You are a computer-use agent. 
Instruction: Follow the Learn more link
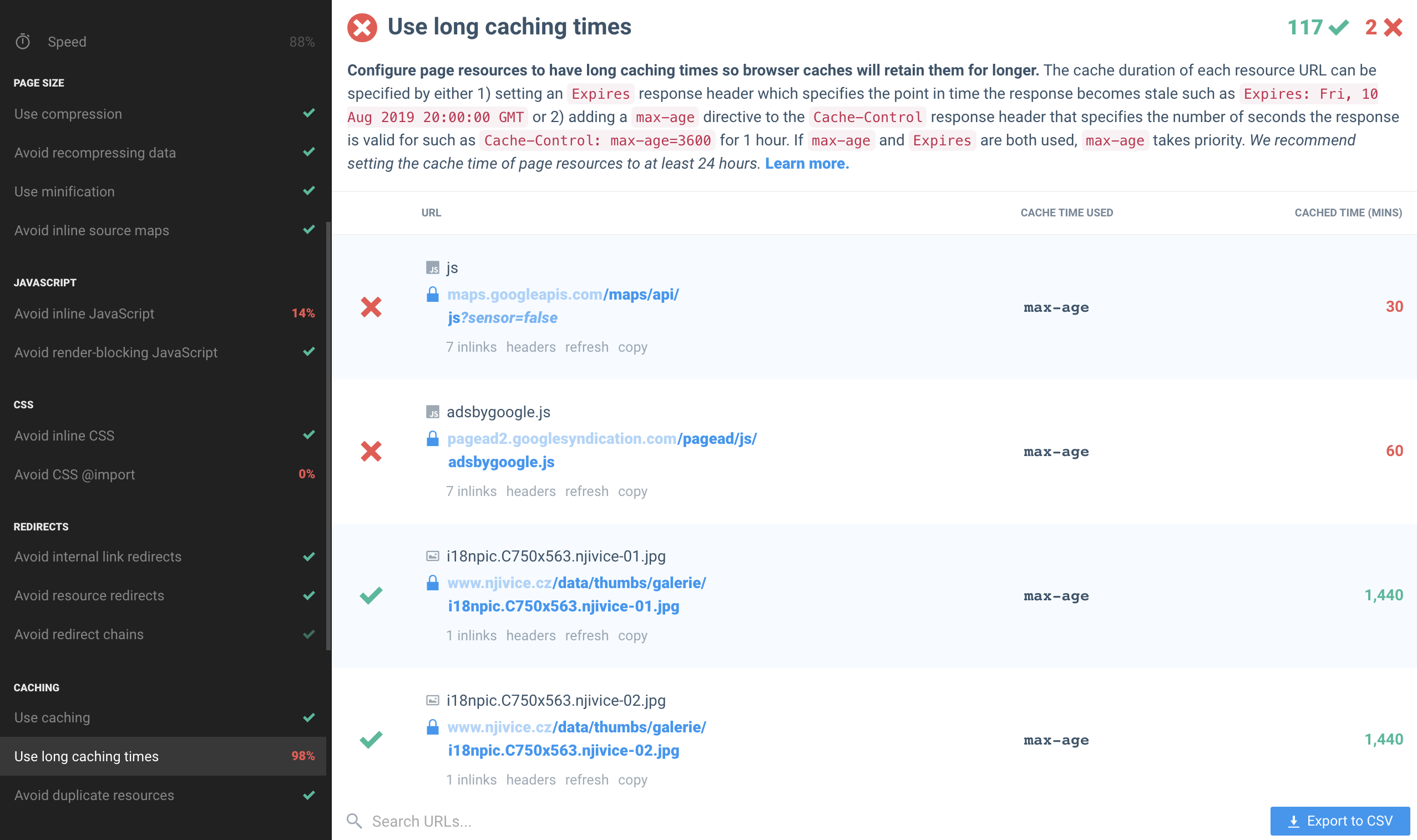(806, 164)
